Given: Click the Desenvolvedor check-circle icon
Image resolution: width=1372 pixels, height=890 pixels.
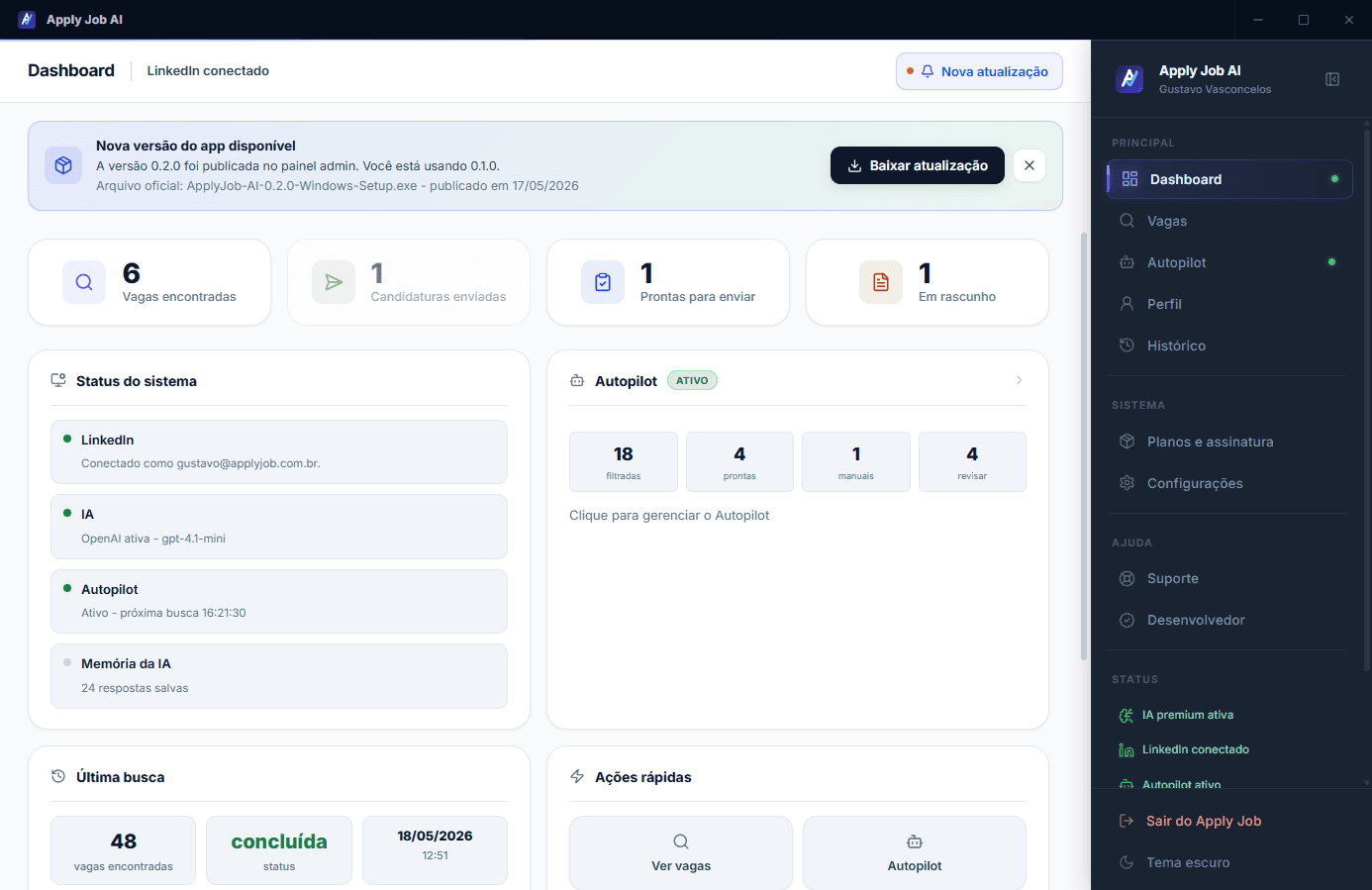Looking at the screenshot, I should point(1127,620).
